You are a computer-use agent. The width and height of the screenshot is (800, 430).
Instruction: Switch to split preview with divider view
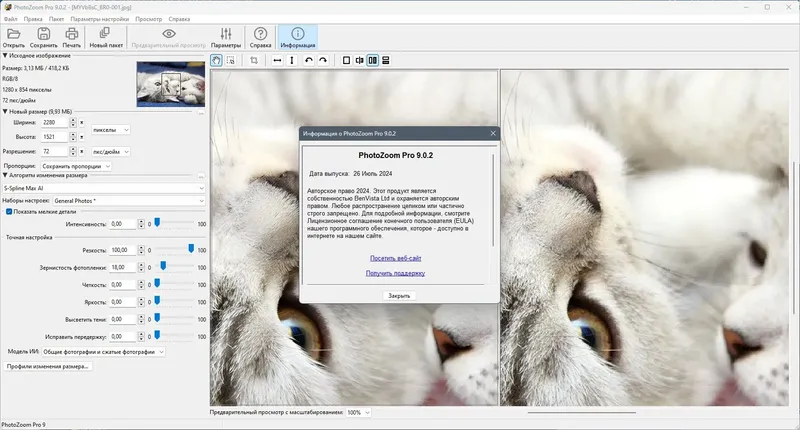point(359,60)
